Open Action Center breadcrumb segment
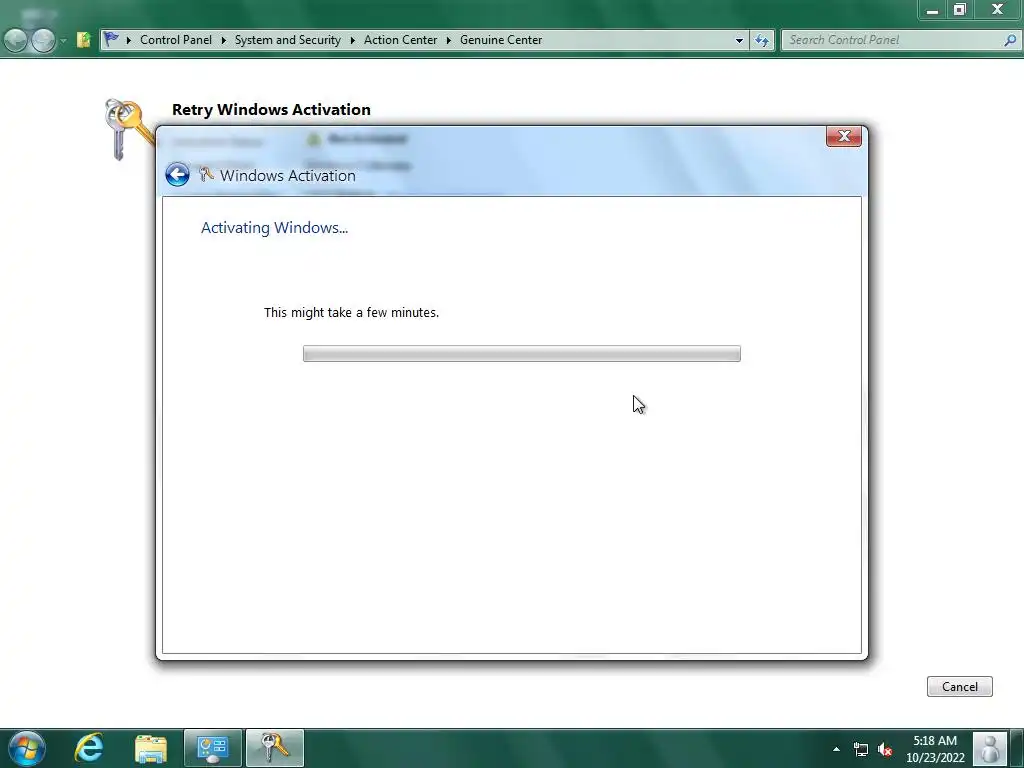This screenshot has height=768, width=1024. click(x=400, y=40)
